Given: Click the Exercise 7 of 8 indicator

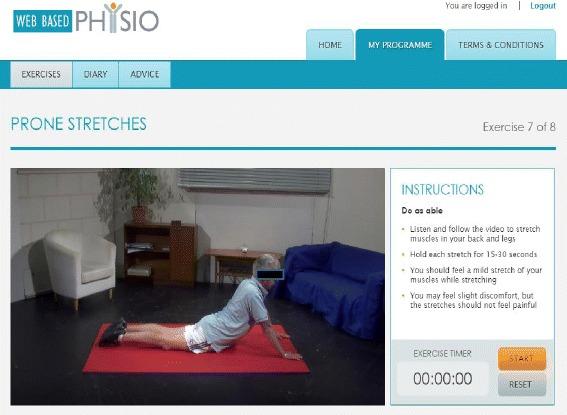Looking at the screenshot, I should click(519, 127).
